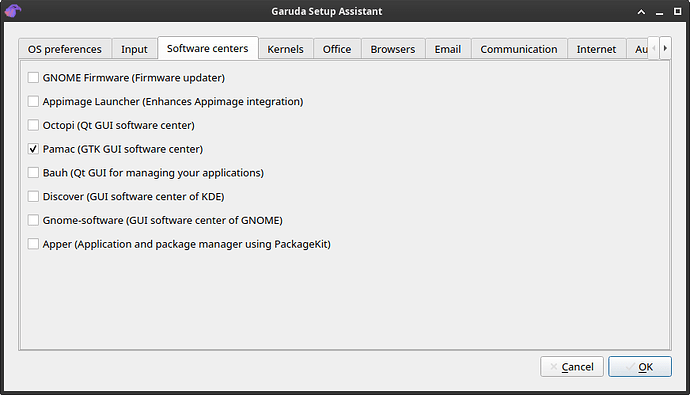
Task: Toggle Gnome-software checkbox
Action: click(33, 220)
